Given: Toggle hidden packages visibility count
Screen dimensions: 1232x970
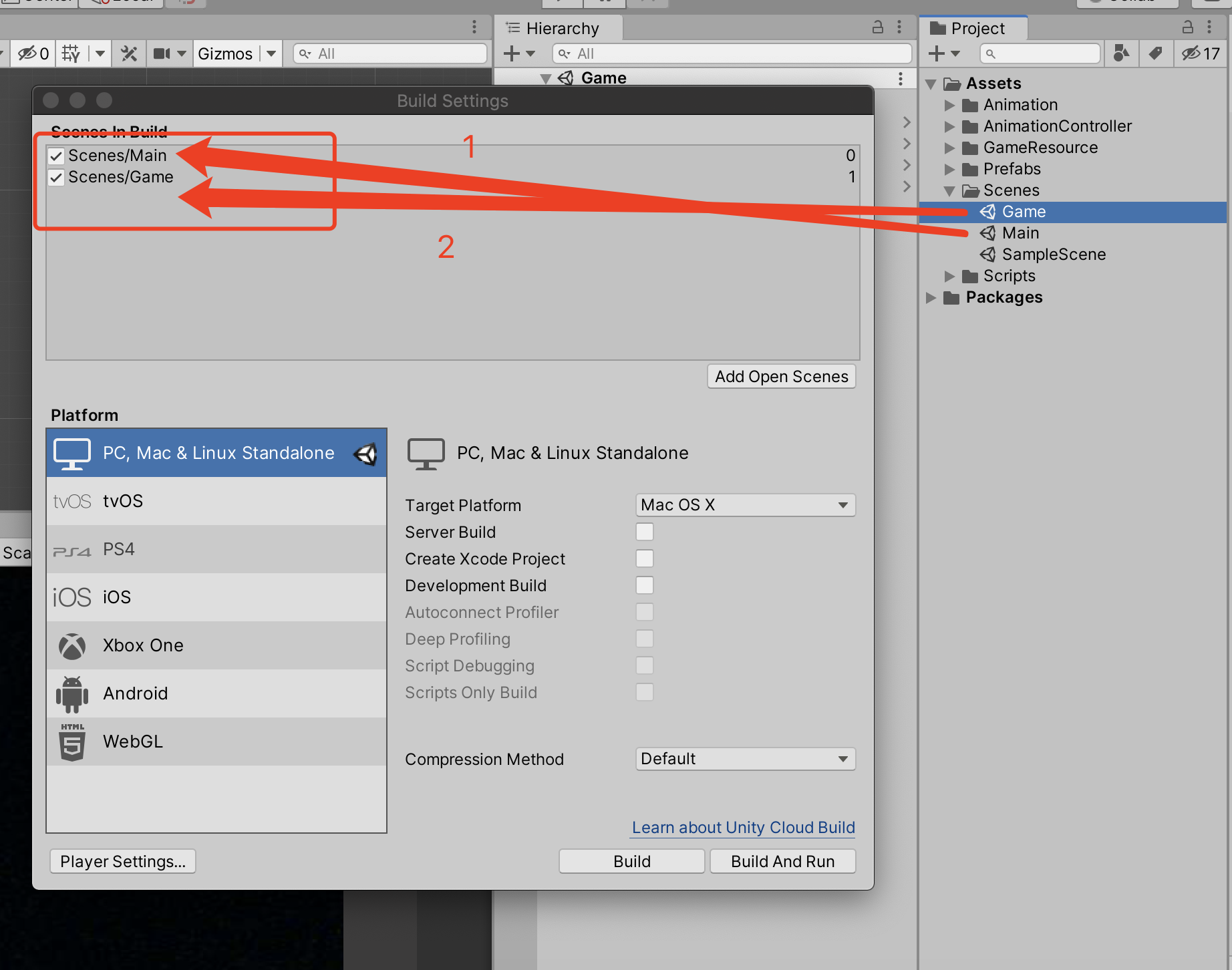Looking at the screenshot, I should 1201,53.
